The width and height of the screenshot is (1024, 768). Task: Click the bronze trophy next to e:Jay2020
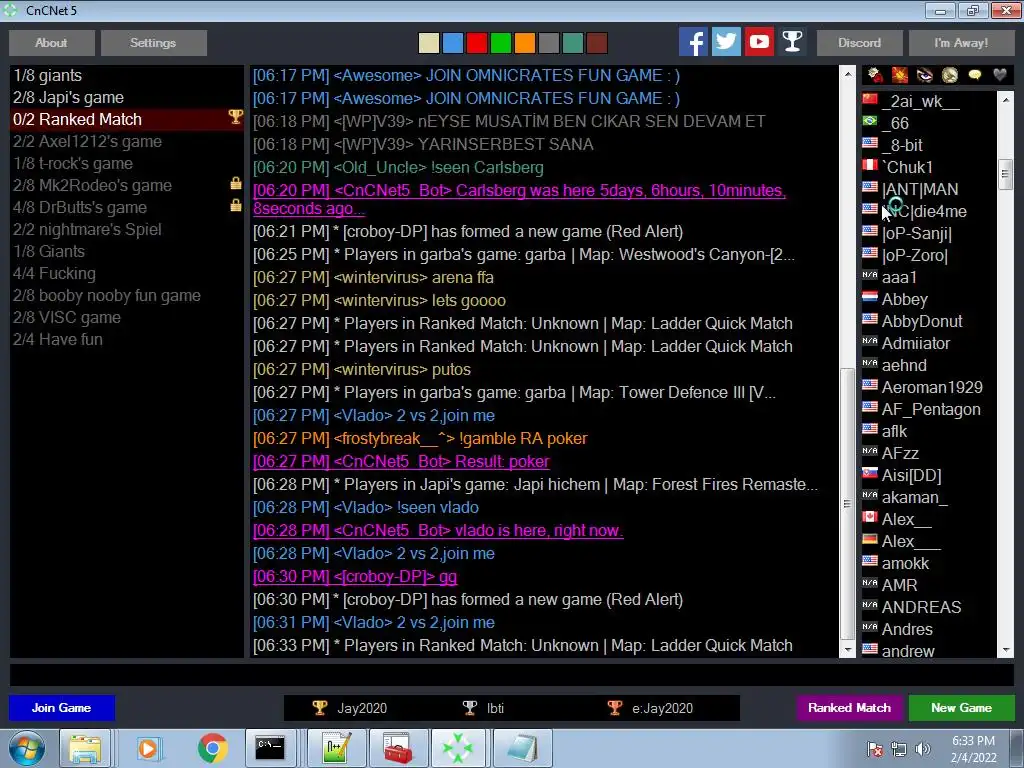coord(615,708)
